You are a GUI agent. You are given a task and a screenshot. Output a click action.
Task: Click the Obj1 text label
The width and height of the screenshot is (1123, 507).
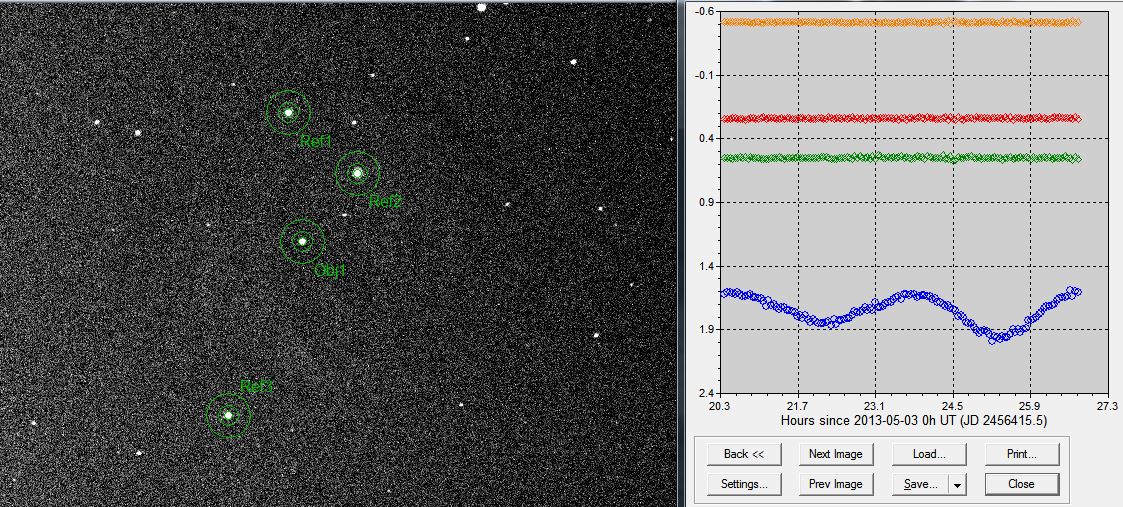330,271
